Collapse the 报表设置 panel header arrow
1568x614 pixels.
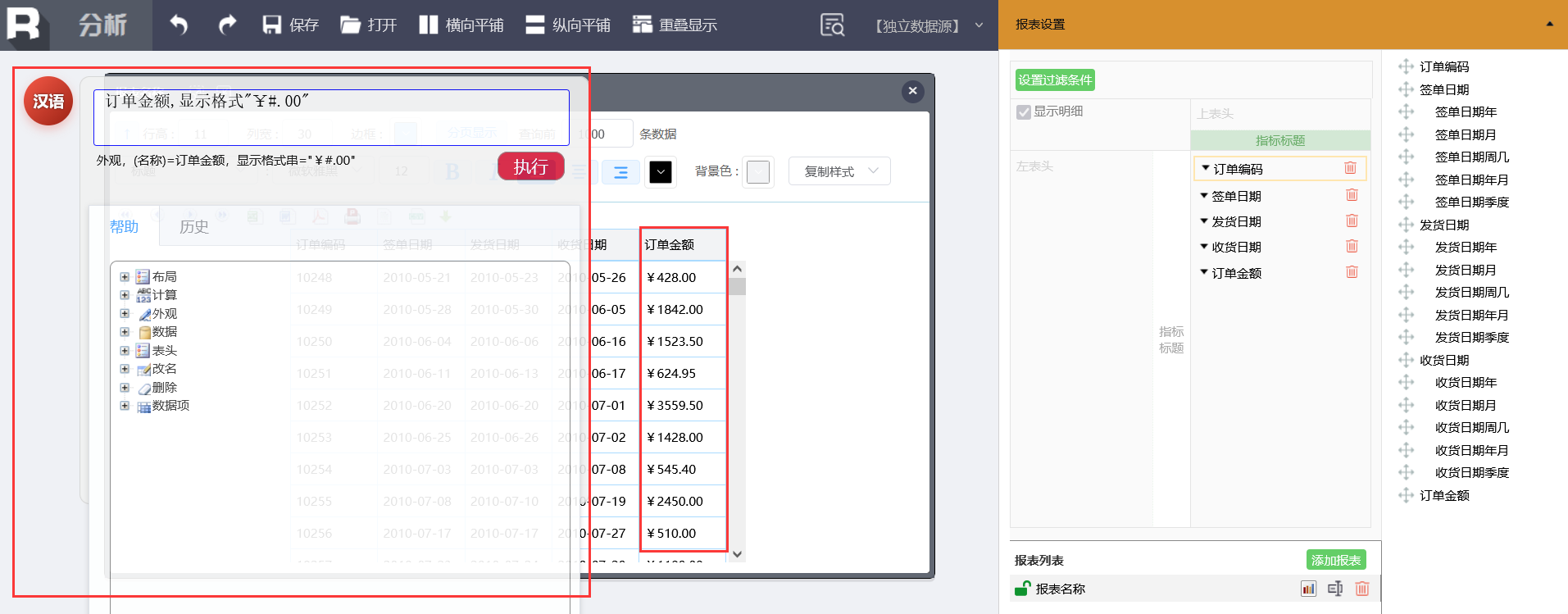click(x=1550, y=24)
